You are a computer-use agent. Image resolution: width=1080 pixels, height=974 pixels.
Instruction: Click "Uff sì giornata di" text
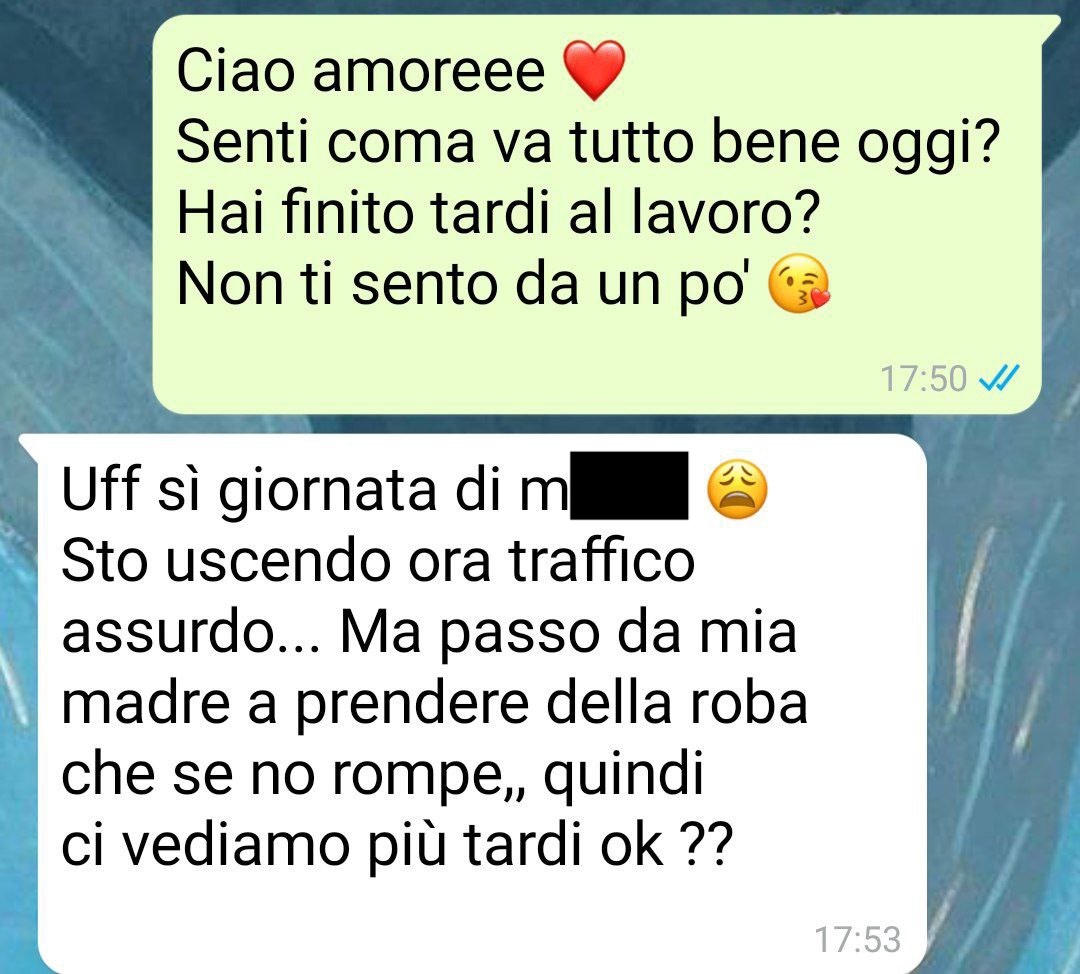[315, 491]
